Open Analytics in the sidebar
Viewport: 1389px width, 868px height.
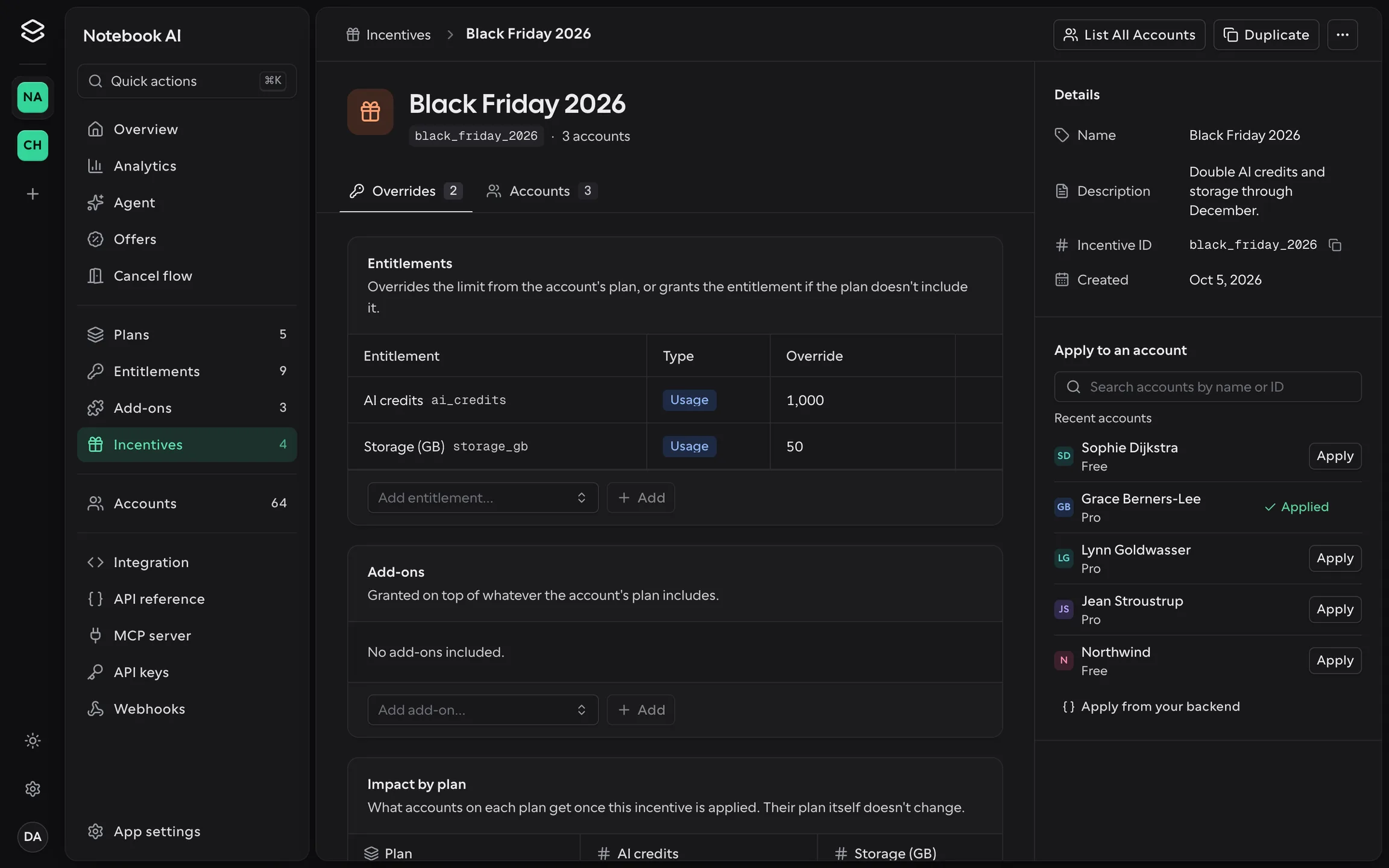(x=187, y=166)
